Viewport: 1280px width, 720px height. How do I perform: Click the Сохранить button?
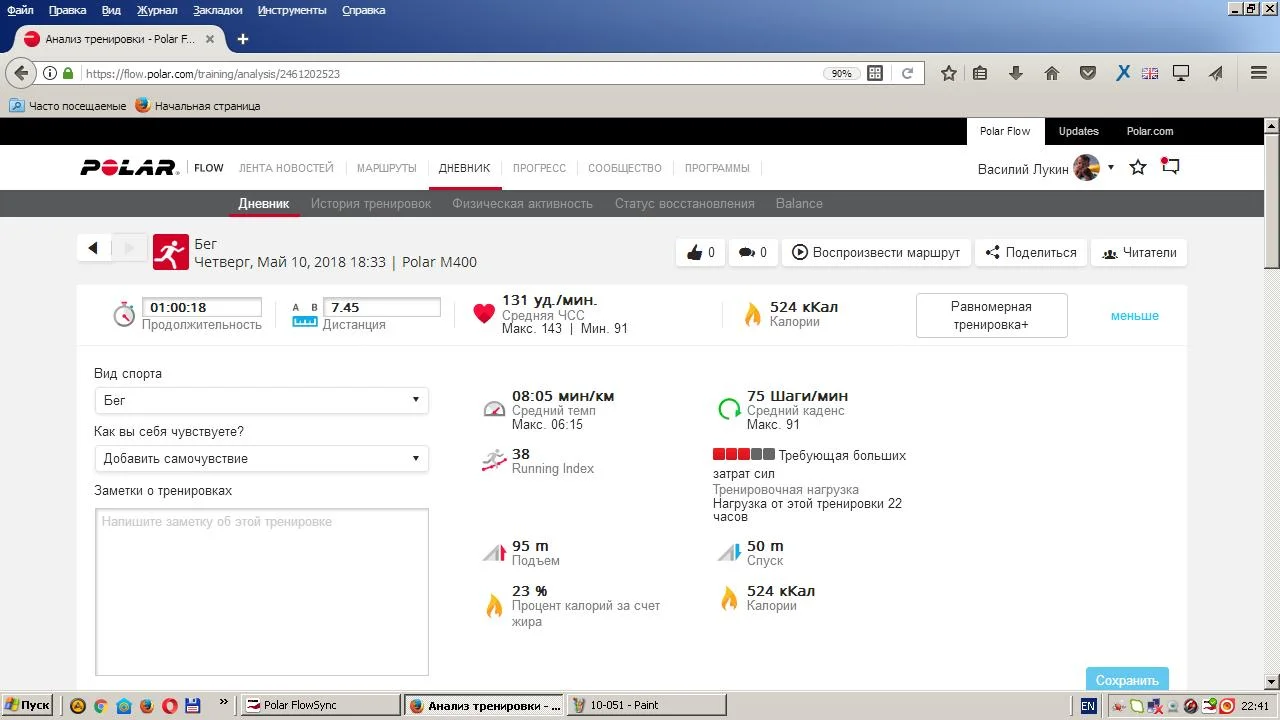[1127, 679]
